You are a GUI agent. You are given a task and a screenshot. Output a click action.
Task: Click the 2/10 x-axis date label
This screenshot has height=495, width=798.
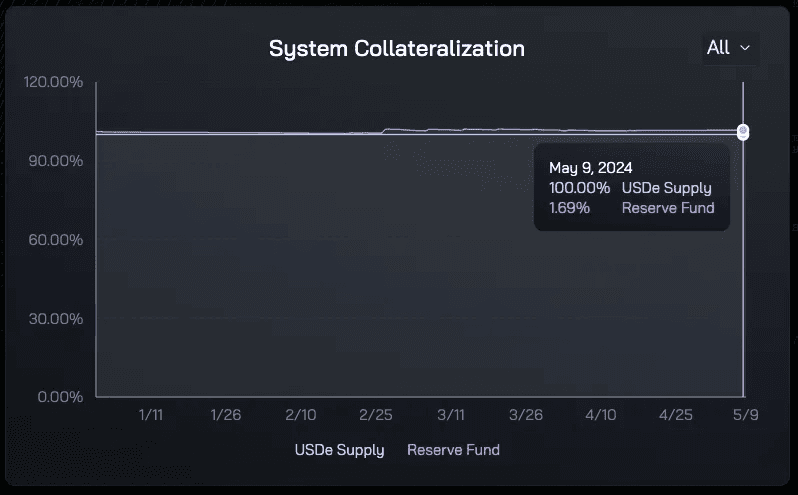point(301,415)
